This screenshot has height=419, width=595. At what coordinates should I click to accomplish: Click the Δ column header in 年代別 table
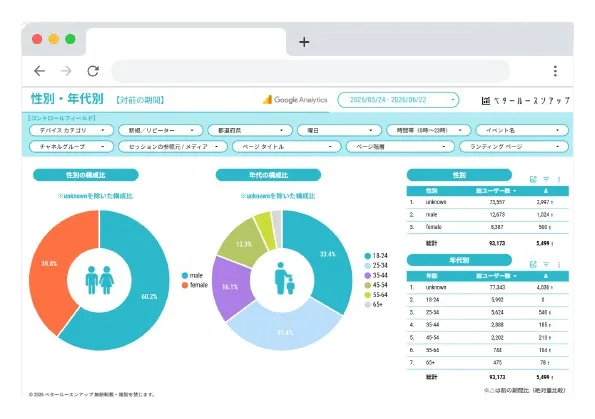click(x=546, y=276)
